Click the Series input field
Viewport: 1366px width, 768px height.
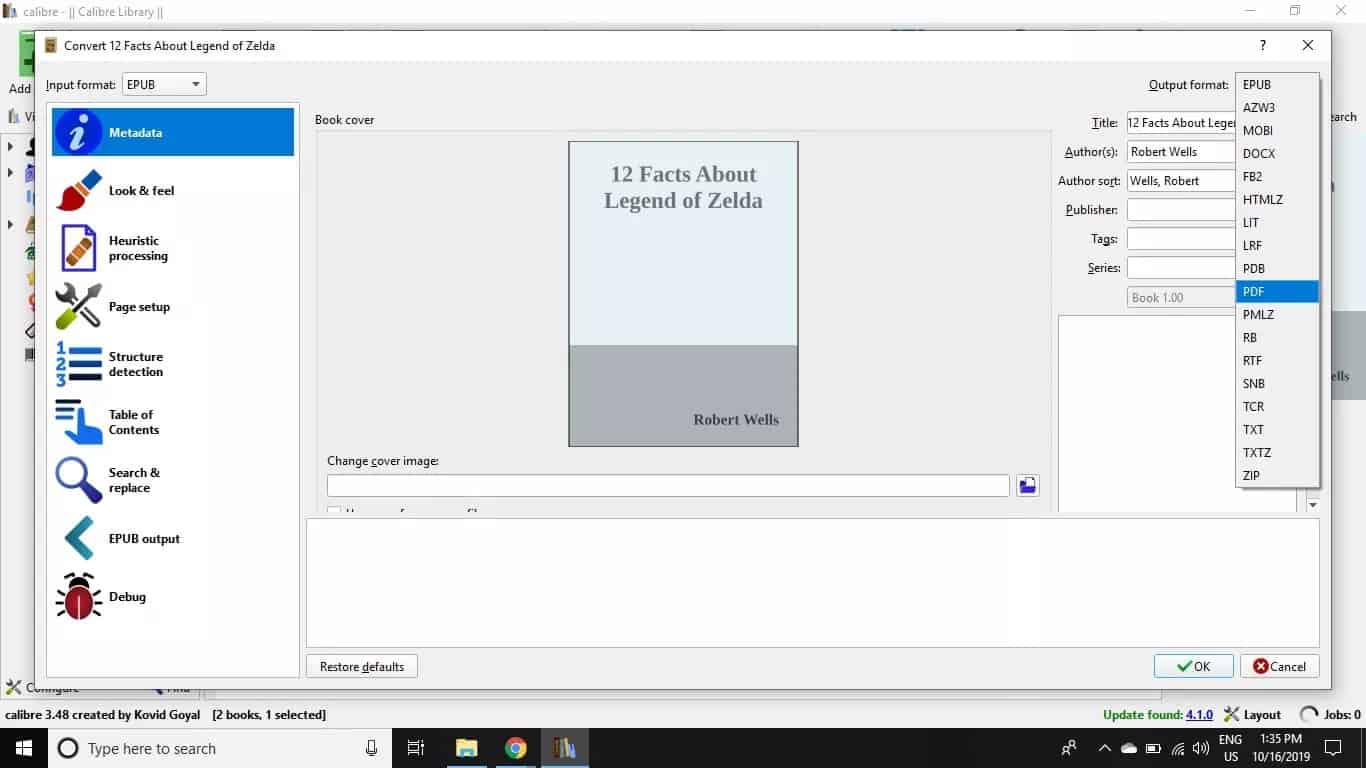pyautogui.click(x=1181, y=268)
